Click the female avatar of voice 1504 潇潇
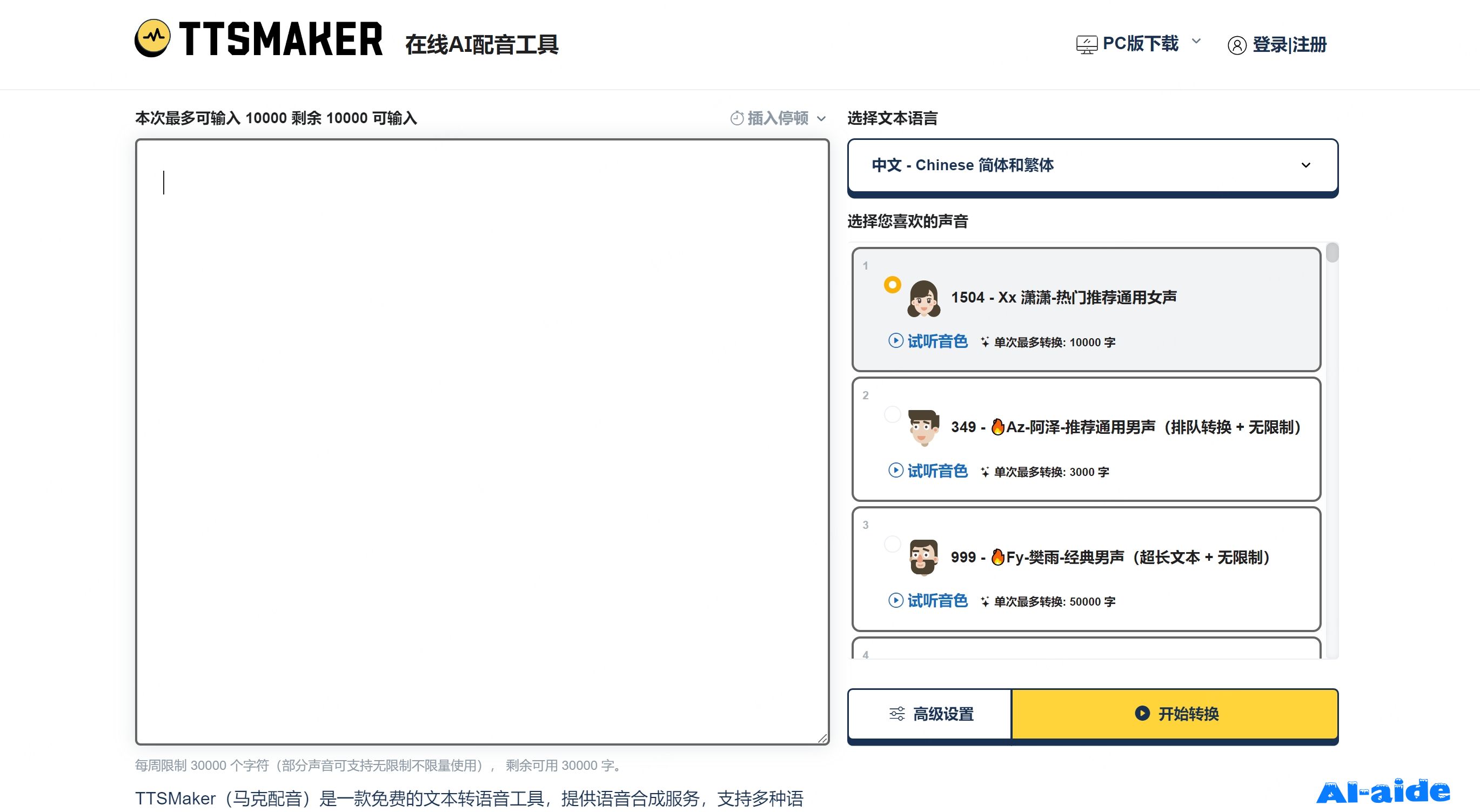The width and height of the screenshot is (1480, 812). [924, 299]
